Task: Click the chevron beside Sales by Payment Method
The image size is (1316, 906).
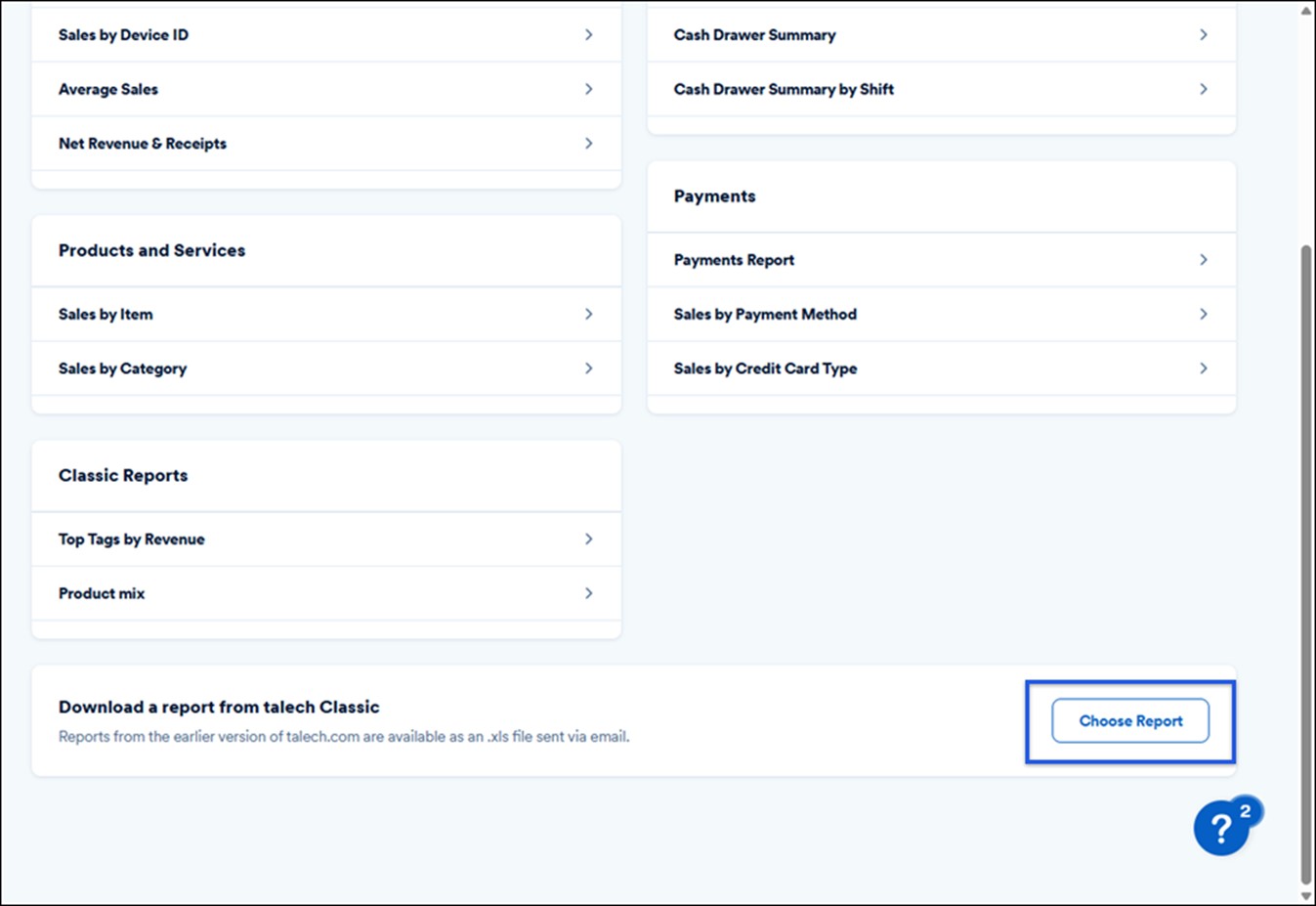Action: (1203, 314)
